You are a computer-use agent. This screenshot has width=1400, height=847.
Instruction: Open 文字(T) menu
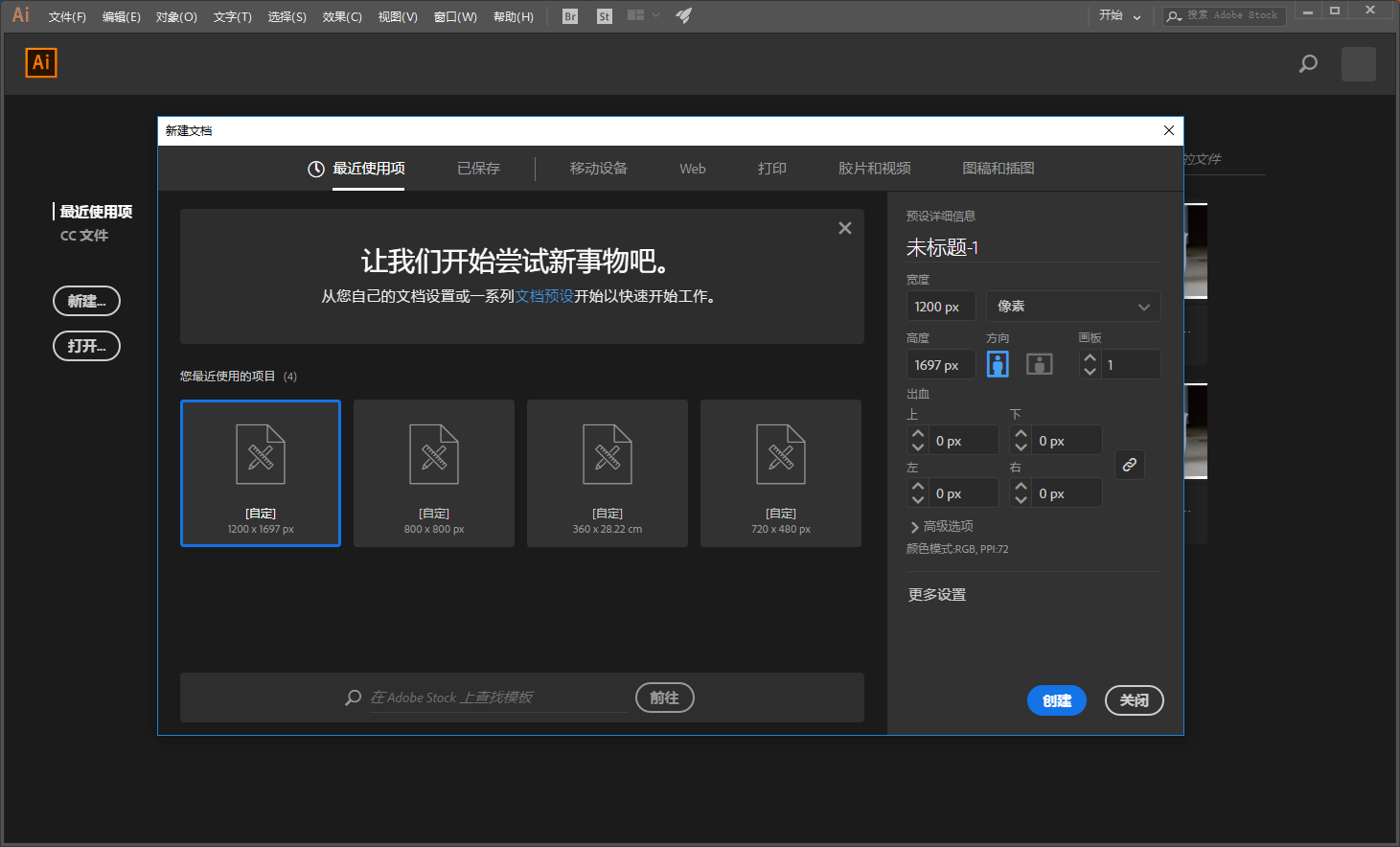232,16
